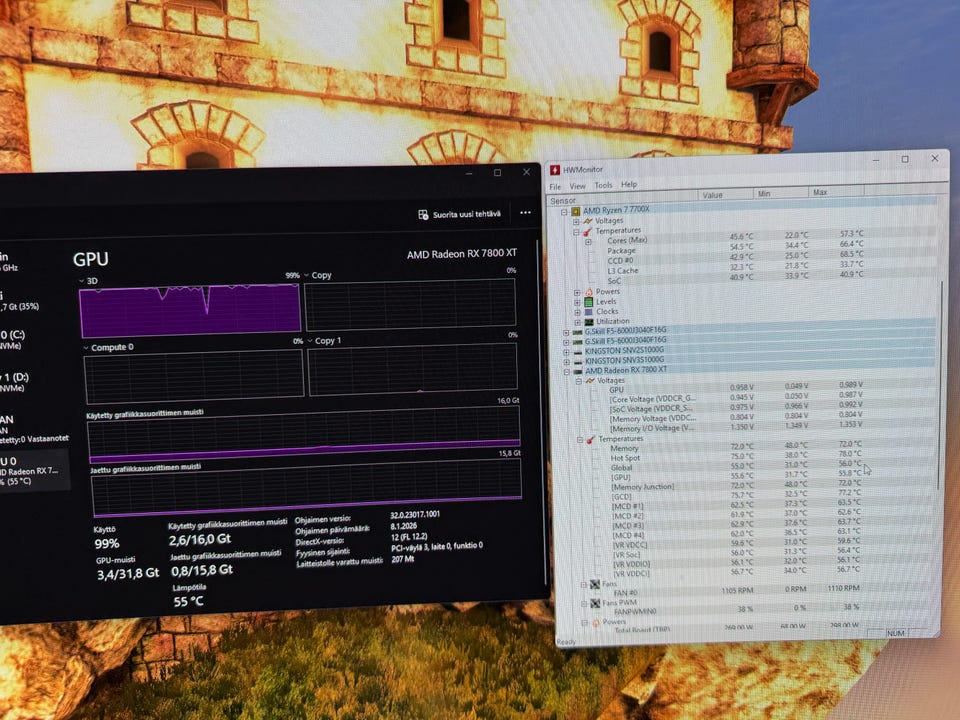Collapse the Fans PWM node
Screen dimensions: 960x720
pos(584,604)
